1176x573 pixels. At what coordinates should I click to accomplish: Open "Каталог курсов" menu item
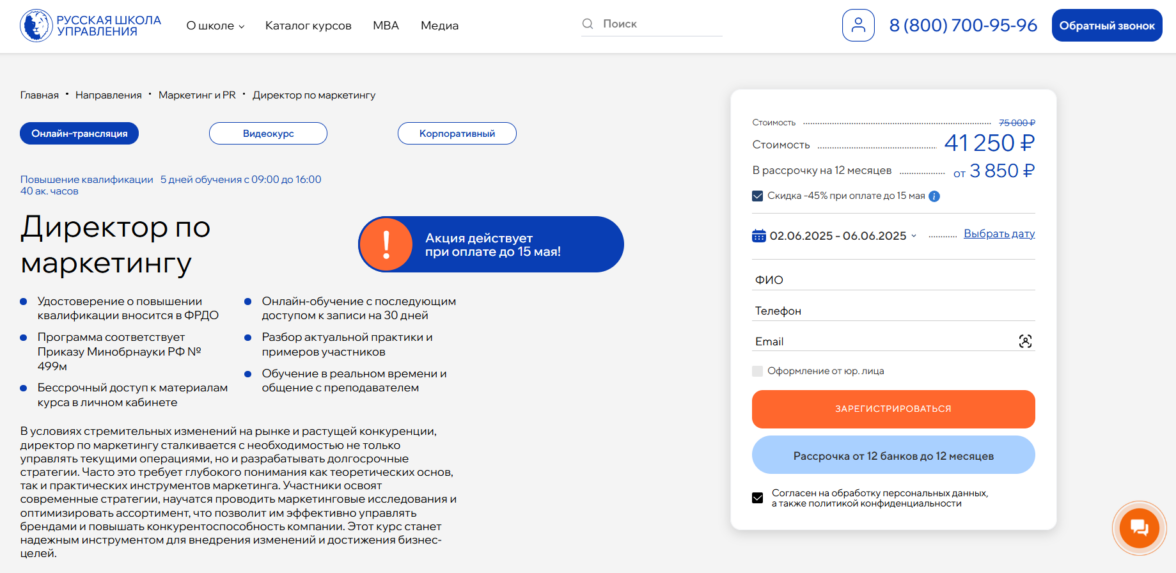click(x=308, y=26)
